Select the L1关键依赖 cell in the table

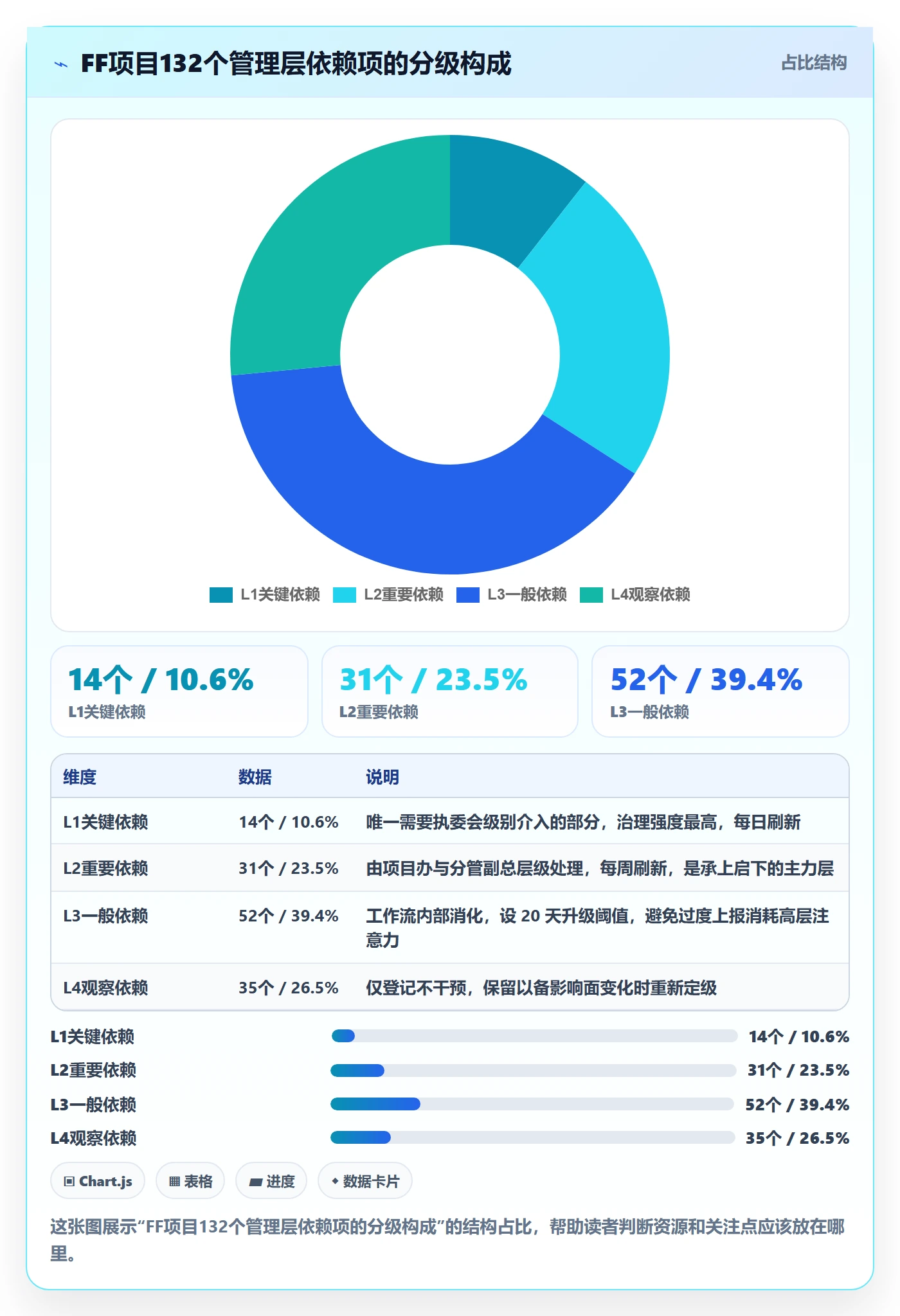point(105,822)
